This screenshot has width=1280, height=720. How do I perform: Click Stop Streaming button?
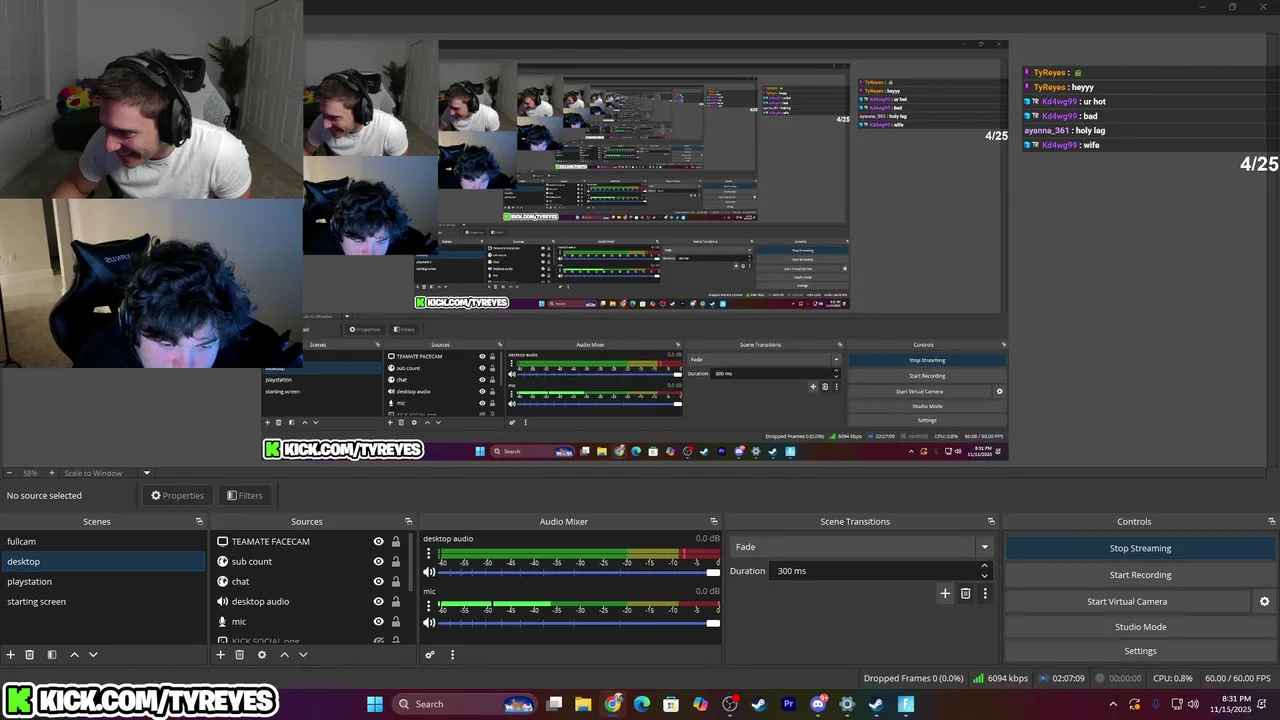(1140, 548)
